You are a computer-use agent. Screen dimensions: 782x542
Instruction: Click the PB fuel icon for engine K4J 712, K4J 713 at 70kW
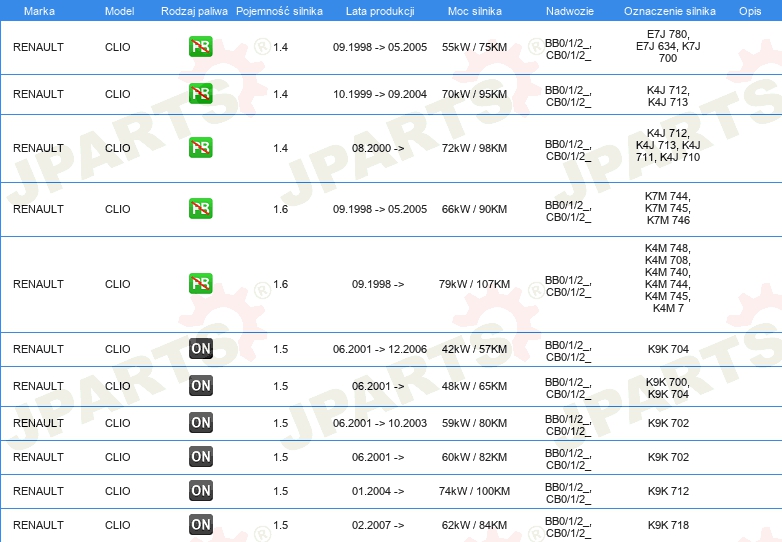[x=200, y=94]
